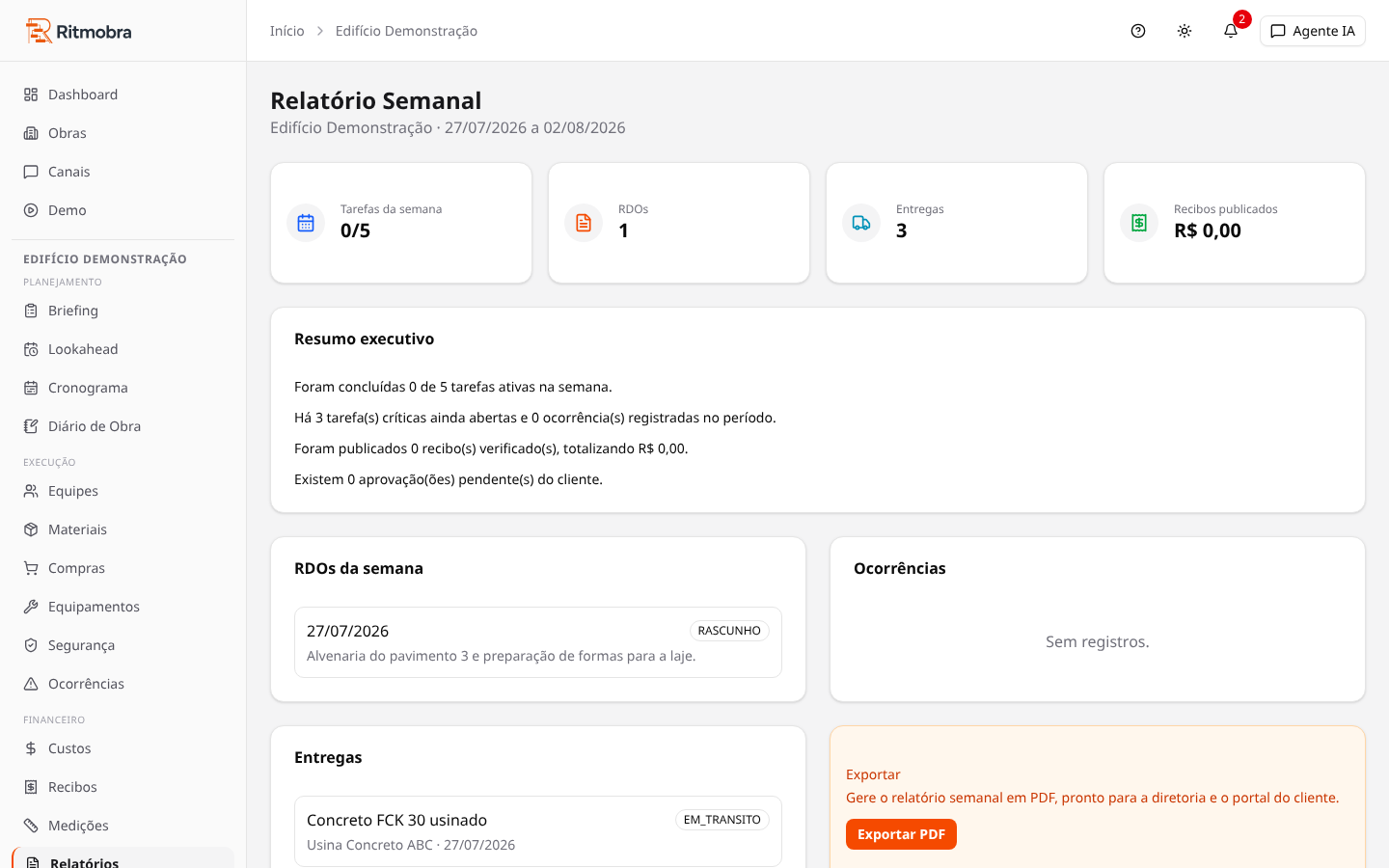1389x868 pixels.
Task: Open Canais in the sidebar
Action: click(123, 172)
